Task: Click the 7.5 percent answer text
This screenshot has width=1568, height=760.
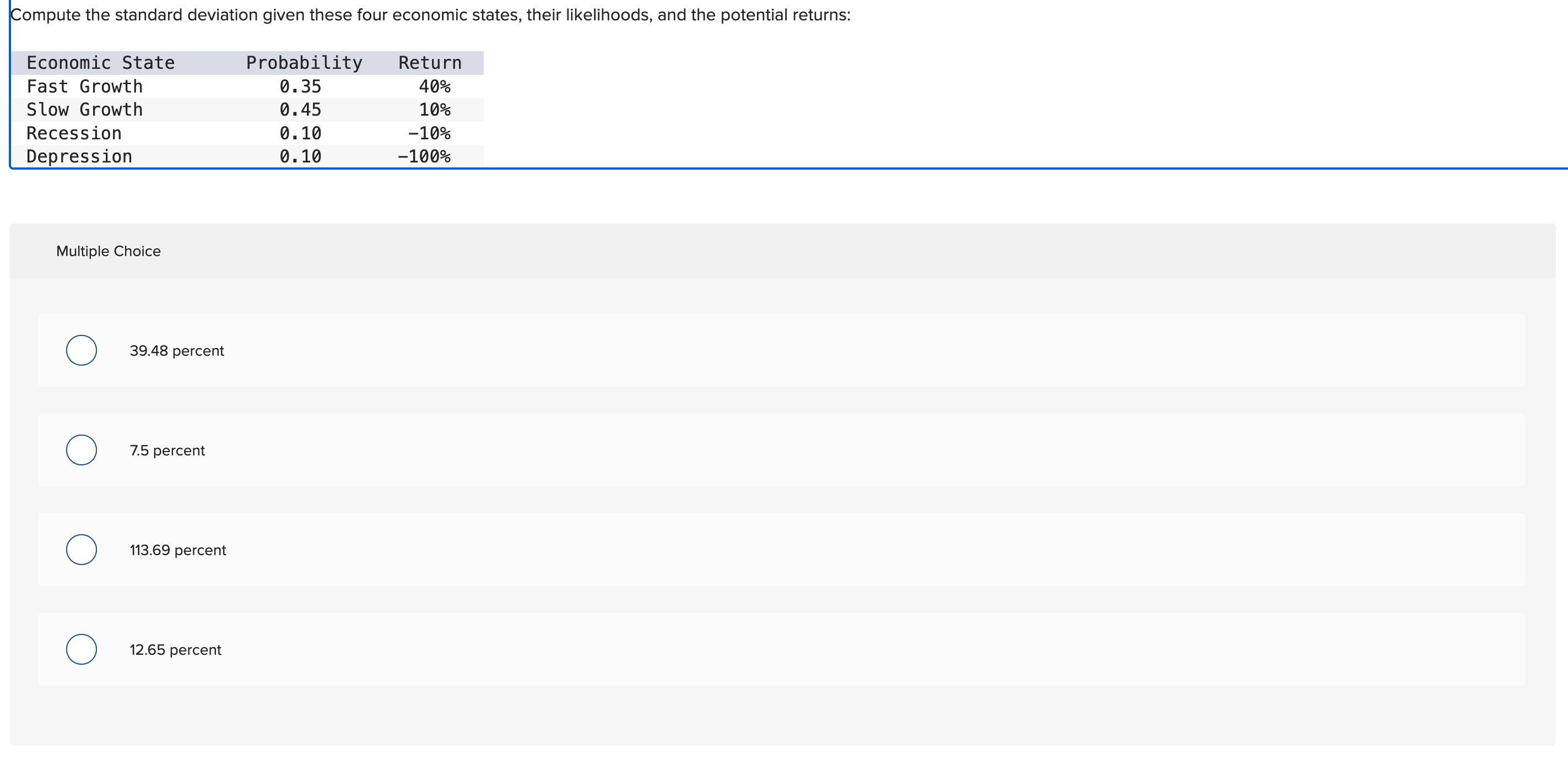Action: (x=167, y=451)
